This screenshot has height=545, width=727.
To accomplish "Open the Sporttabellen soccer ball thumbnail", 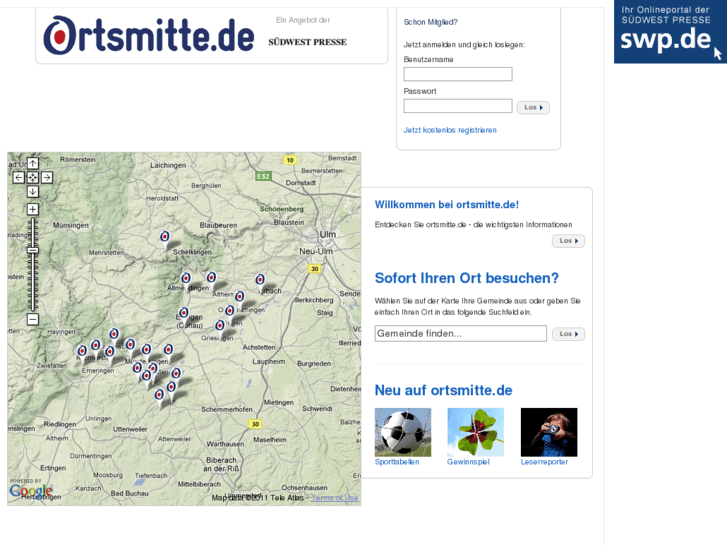I will coord(403,432).
